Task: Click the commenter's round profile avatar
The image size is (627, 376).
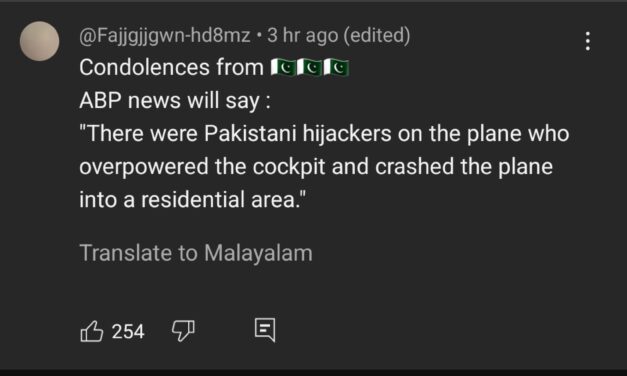Action: pos(40,41)
